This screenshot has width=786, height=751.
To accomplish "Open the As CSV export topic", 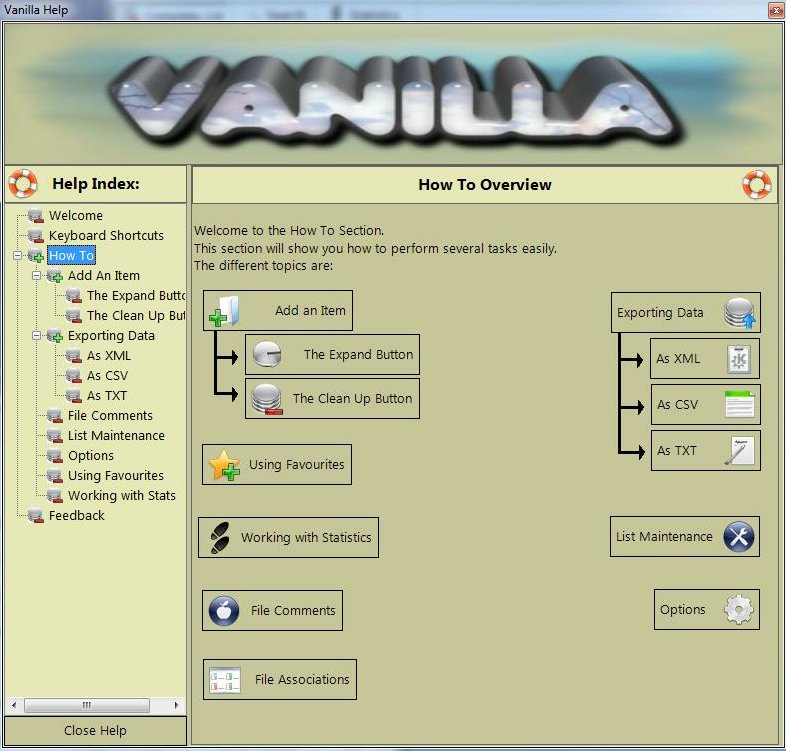I will (x=706, y=405).
